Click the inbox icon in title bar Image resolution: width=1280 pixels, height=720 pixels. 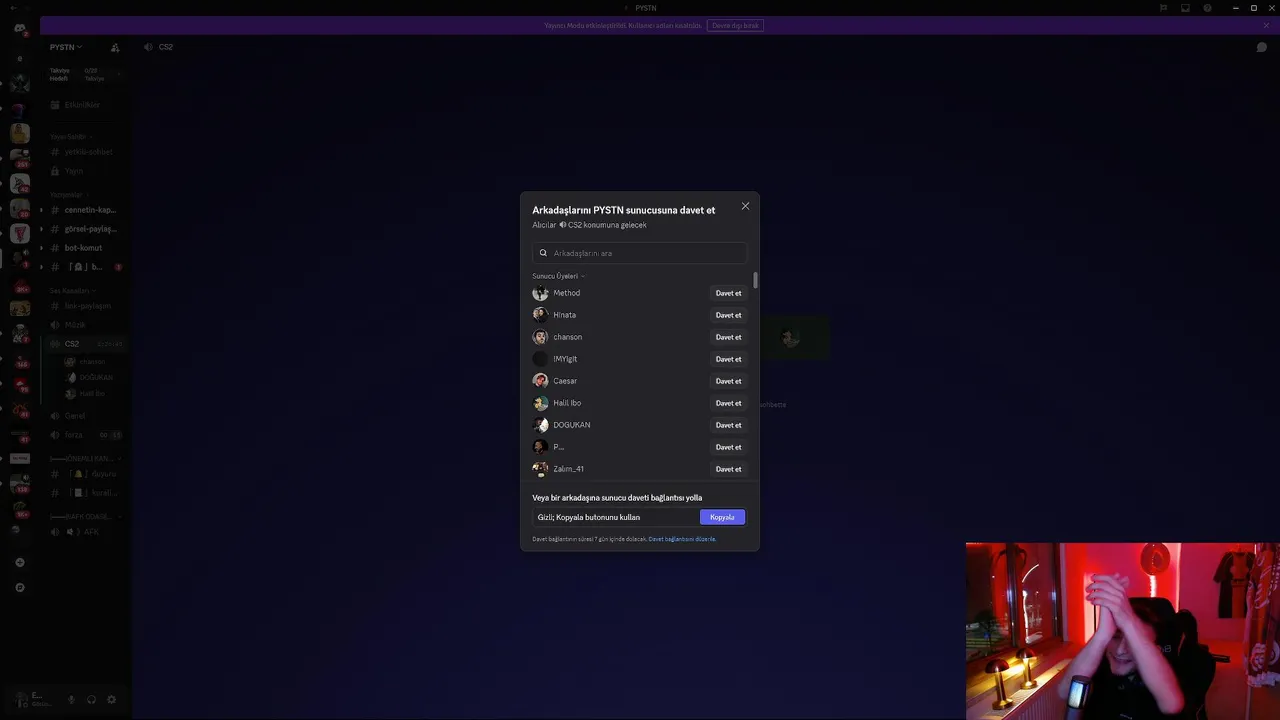(1185, 8)
